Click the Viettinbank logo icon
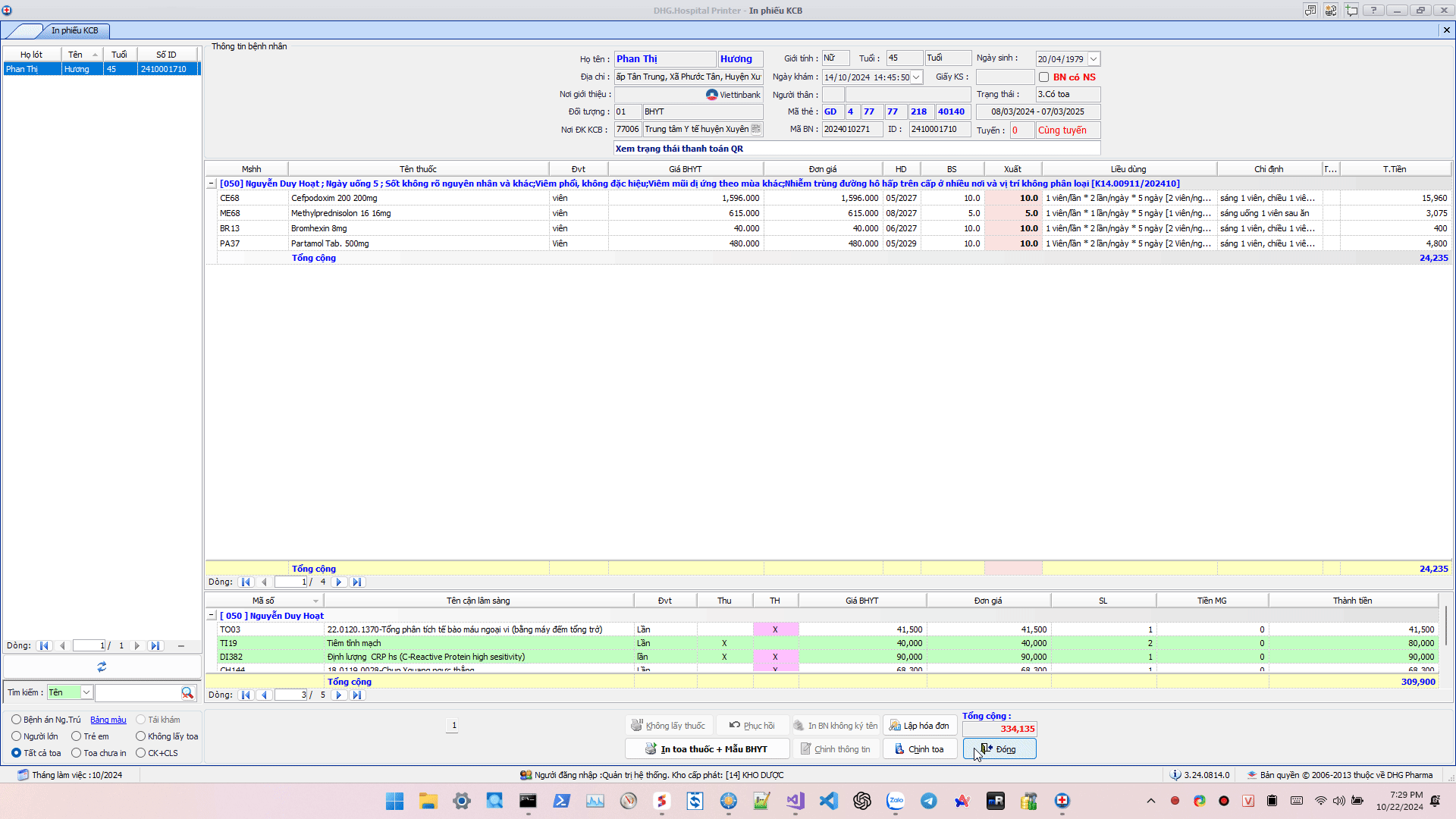This screenshot has height=819, width=1456. [x=711, y=95]
